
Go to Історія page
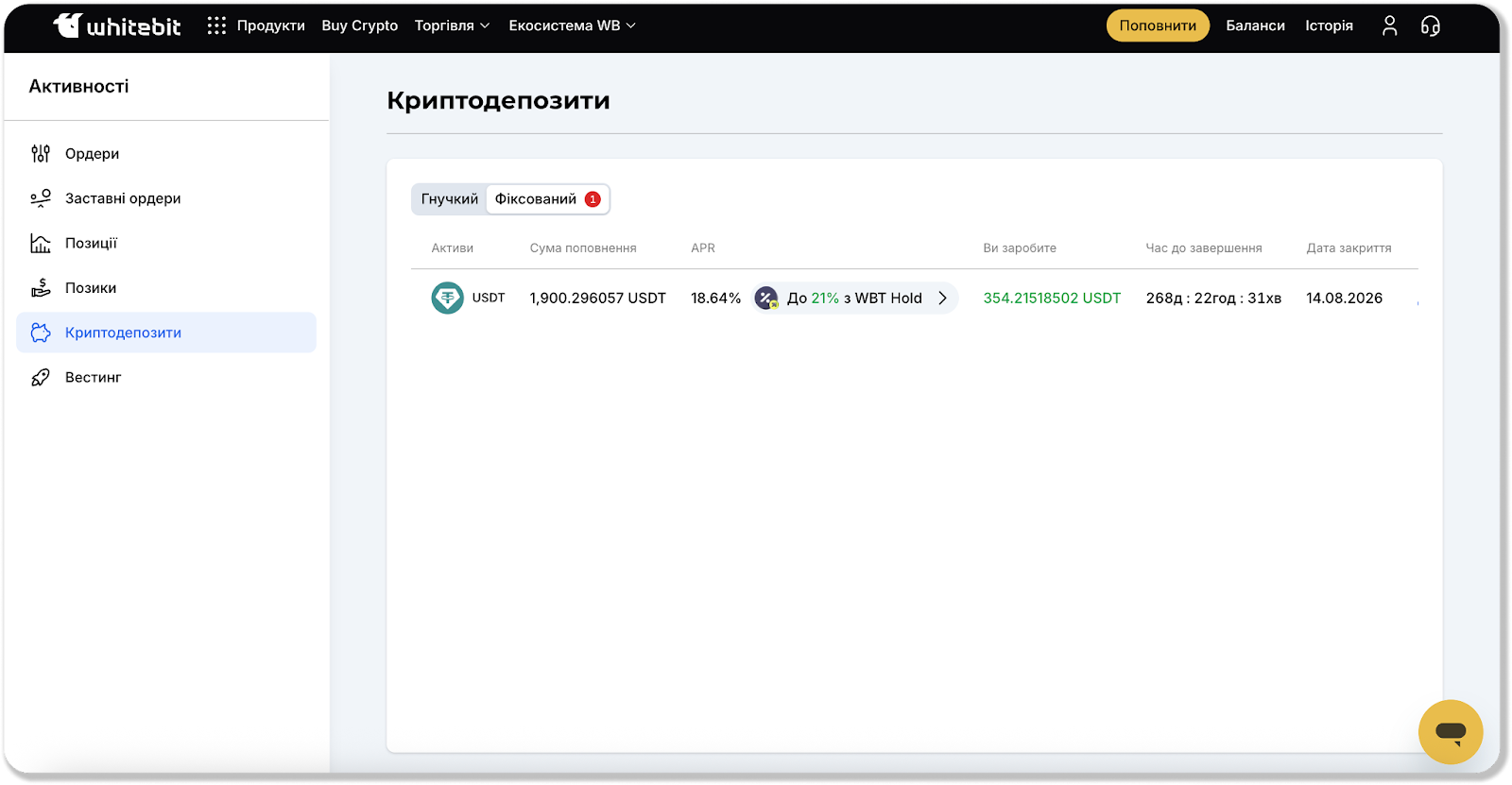(1329, 26)
